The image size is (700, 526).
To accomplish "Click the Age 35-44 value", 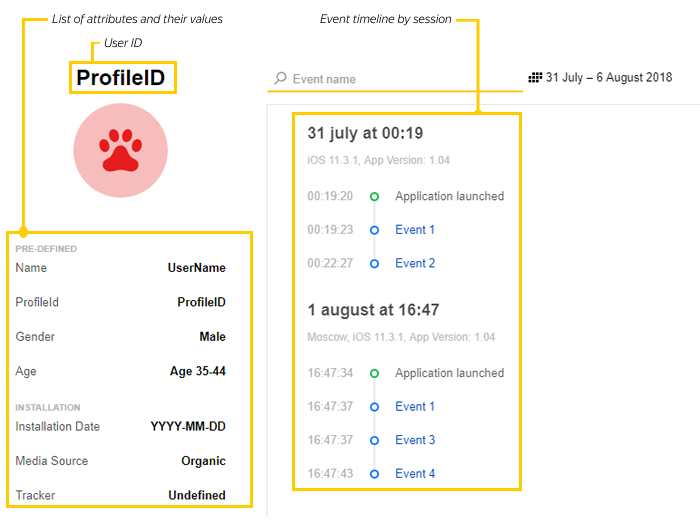I will click(197, 371).
